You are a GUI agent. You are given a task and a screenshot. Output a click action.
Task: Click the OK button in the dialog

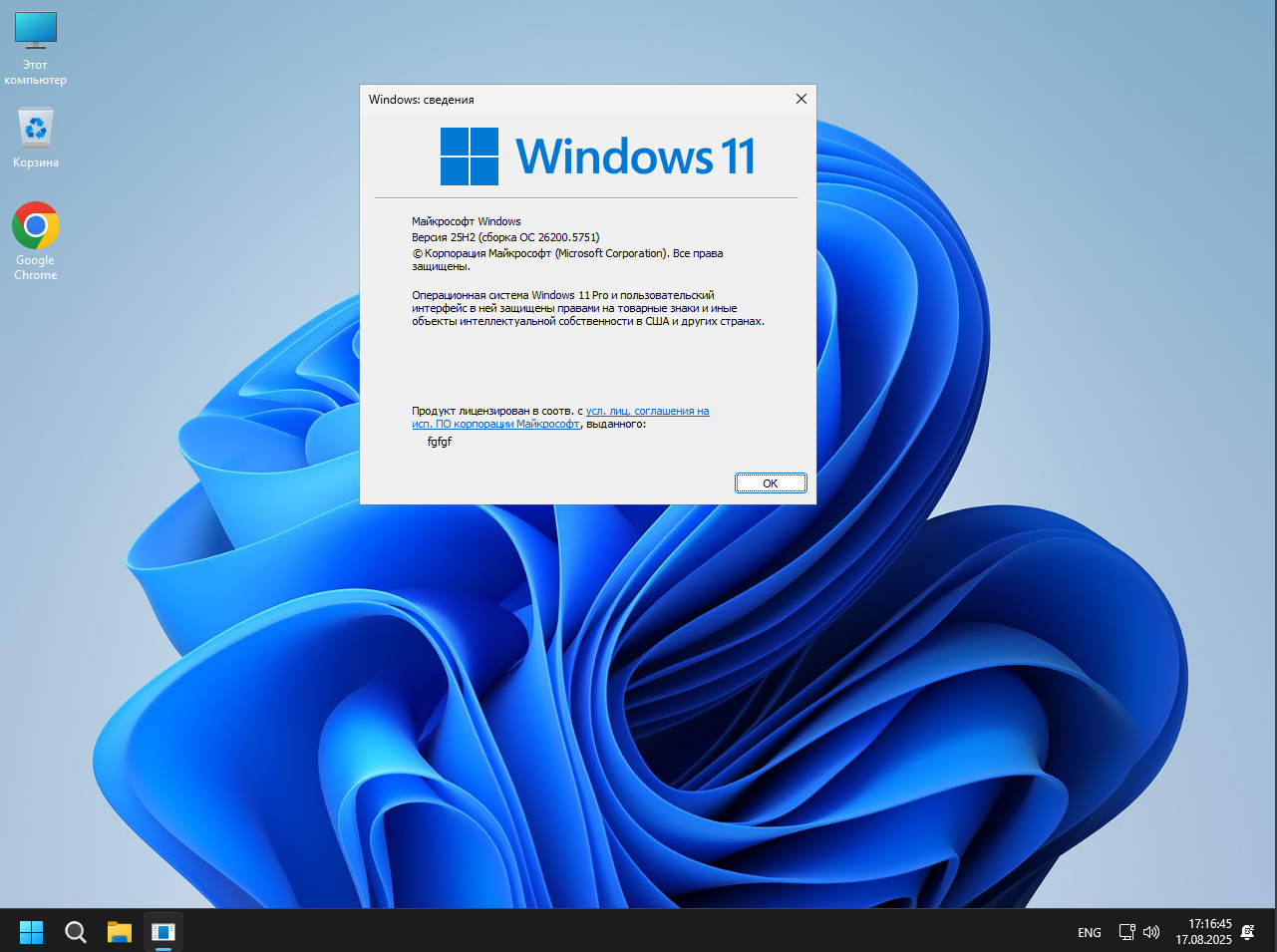coord(771,483)
